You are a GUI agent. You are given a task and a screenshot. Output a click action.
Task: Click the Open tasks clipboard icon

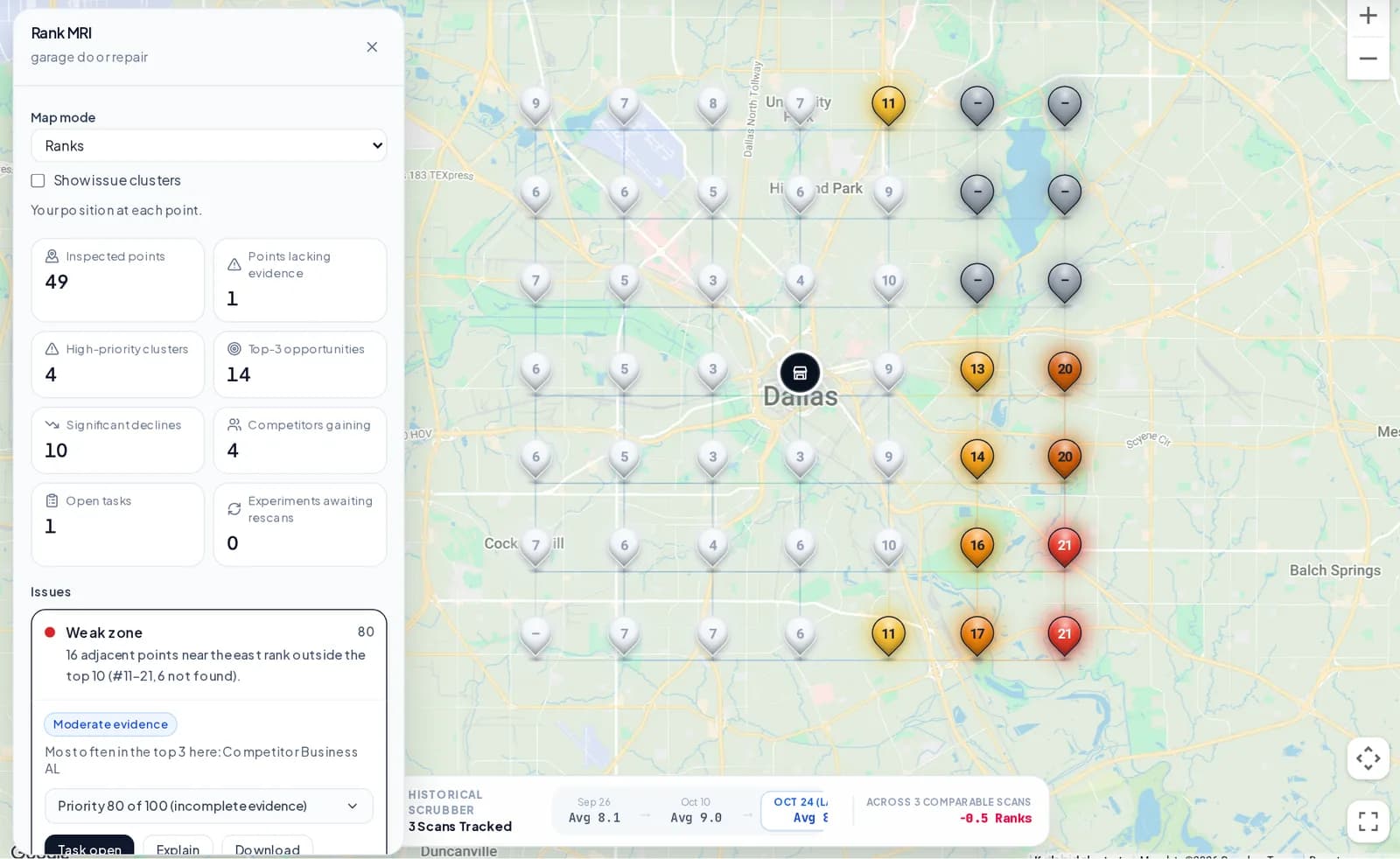pos(52,501)
